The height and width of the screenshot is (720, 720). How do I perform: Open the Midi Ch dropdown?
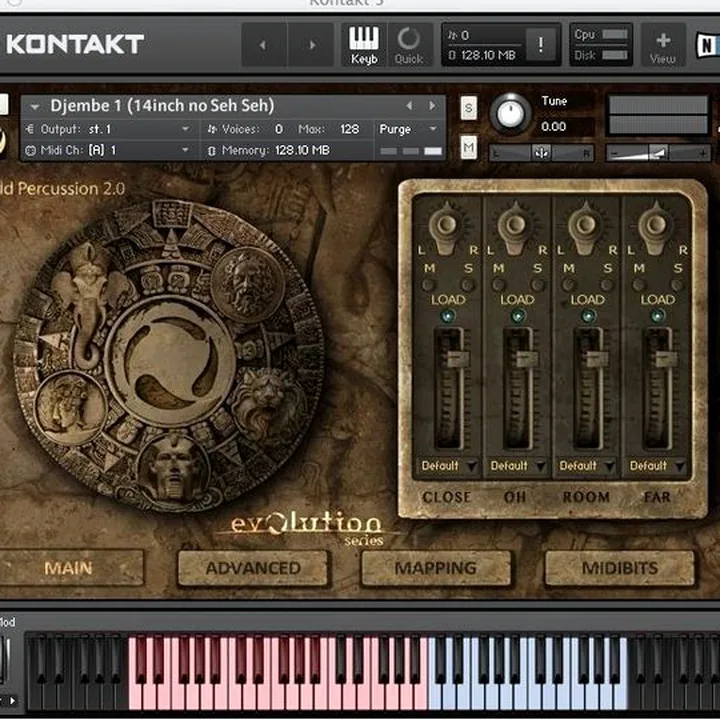coord(108,150)
